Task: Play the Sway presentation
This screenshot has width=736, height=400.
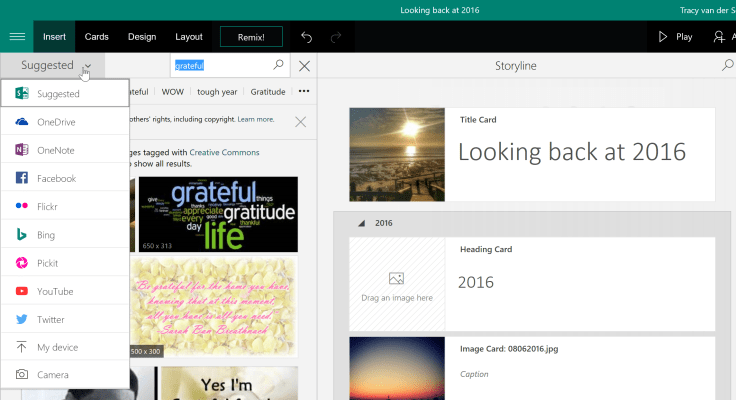Action: [x=675, y=37]
